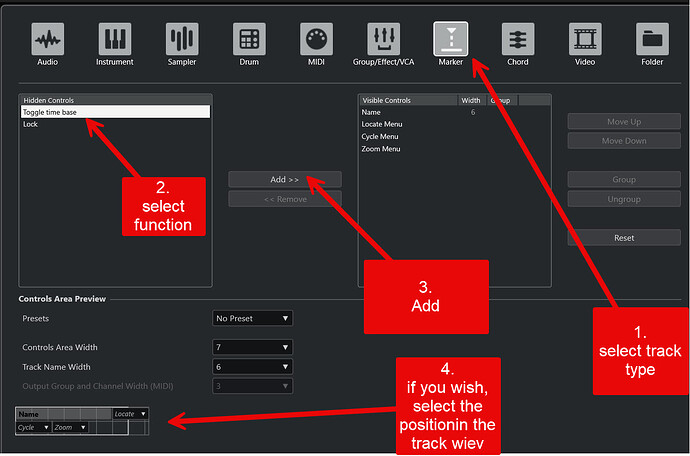Pick the Chord track type icon
Image resolution: width=690 pixels, height=456 pixels.
click(x=518, y=39)
